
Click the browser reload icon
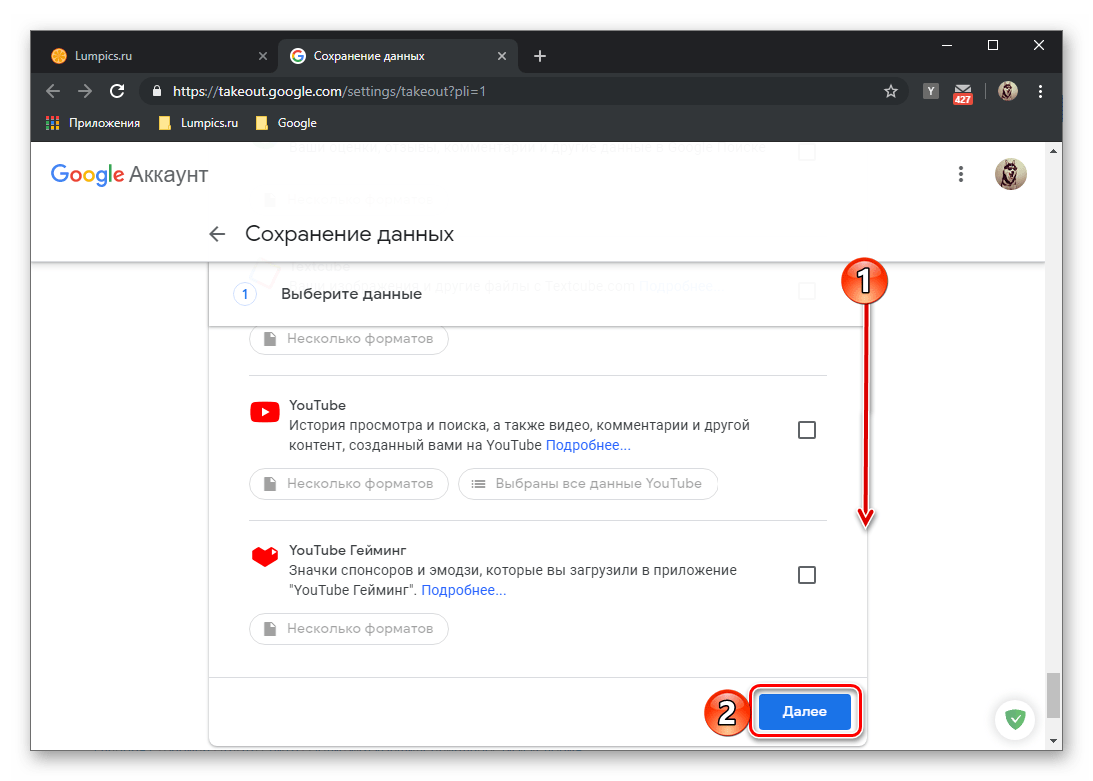click(117, 91)
